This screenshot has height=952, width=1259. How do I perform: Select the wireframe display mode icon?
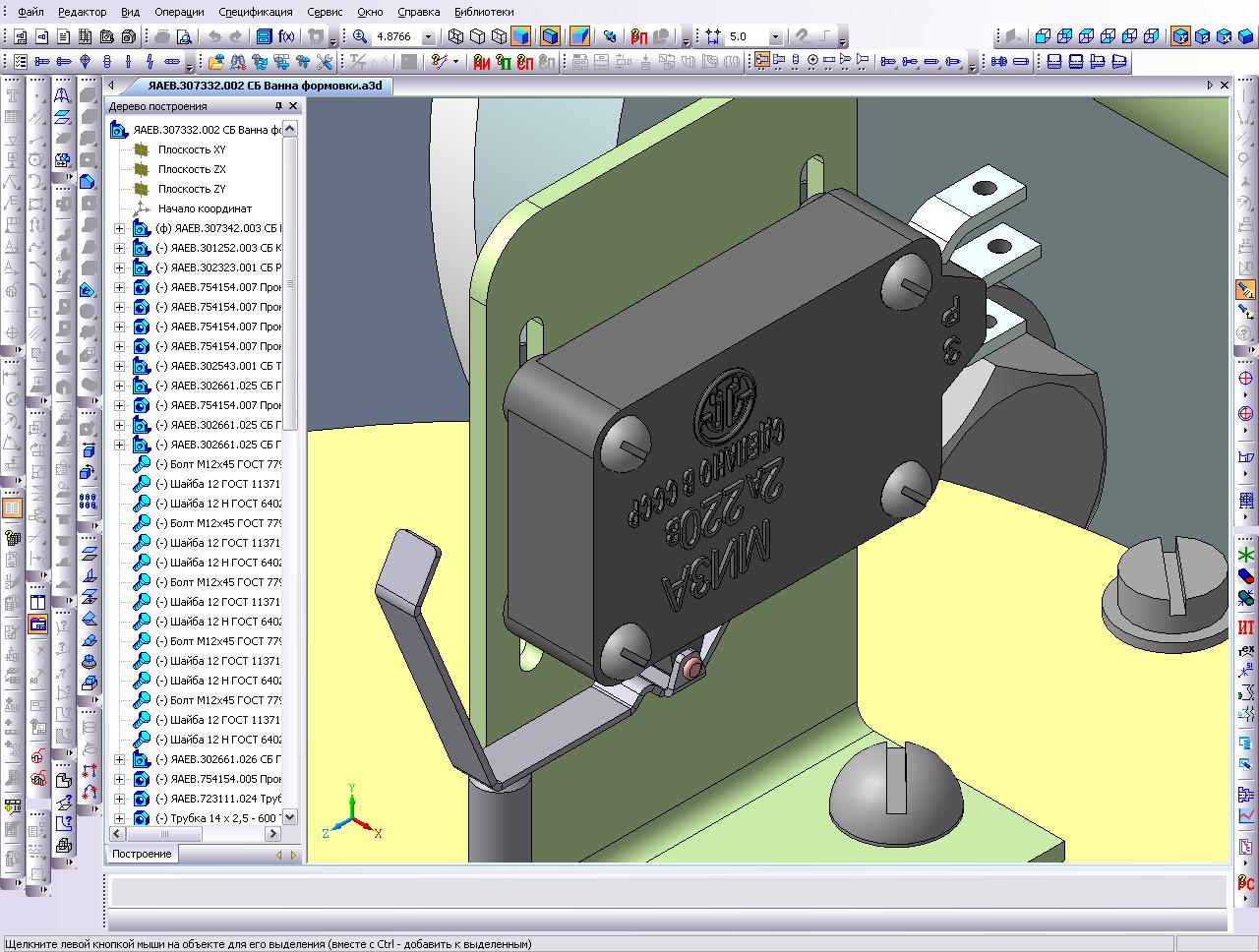(455, 37)
